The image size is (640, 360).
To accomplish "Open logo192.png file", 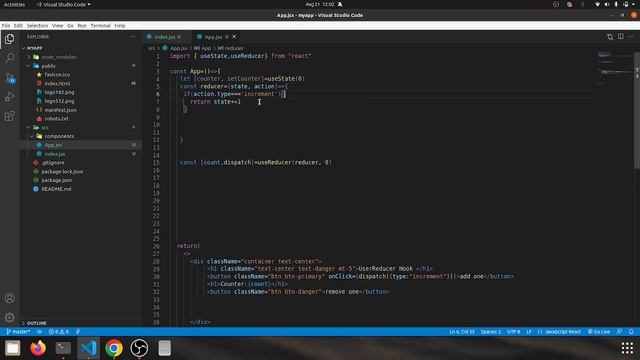I will point(59,92).
